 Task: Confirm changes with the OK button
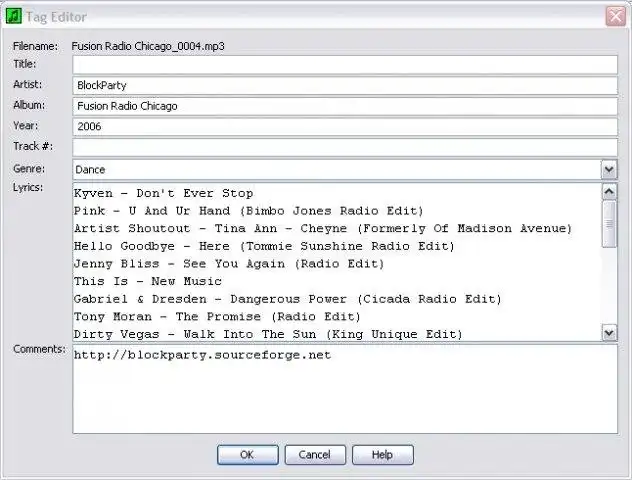[247, 455]
